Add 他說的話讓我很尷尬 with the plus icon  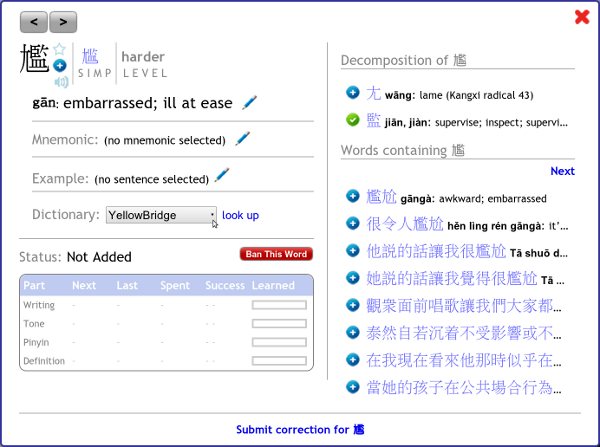[352, 250]
